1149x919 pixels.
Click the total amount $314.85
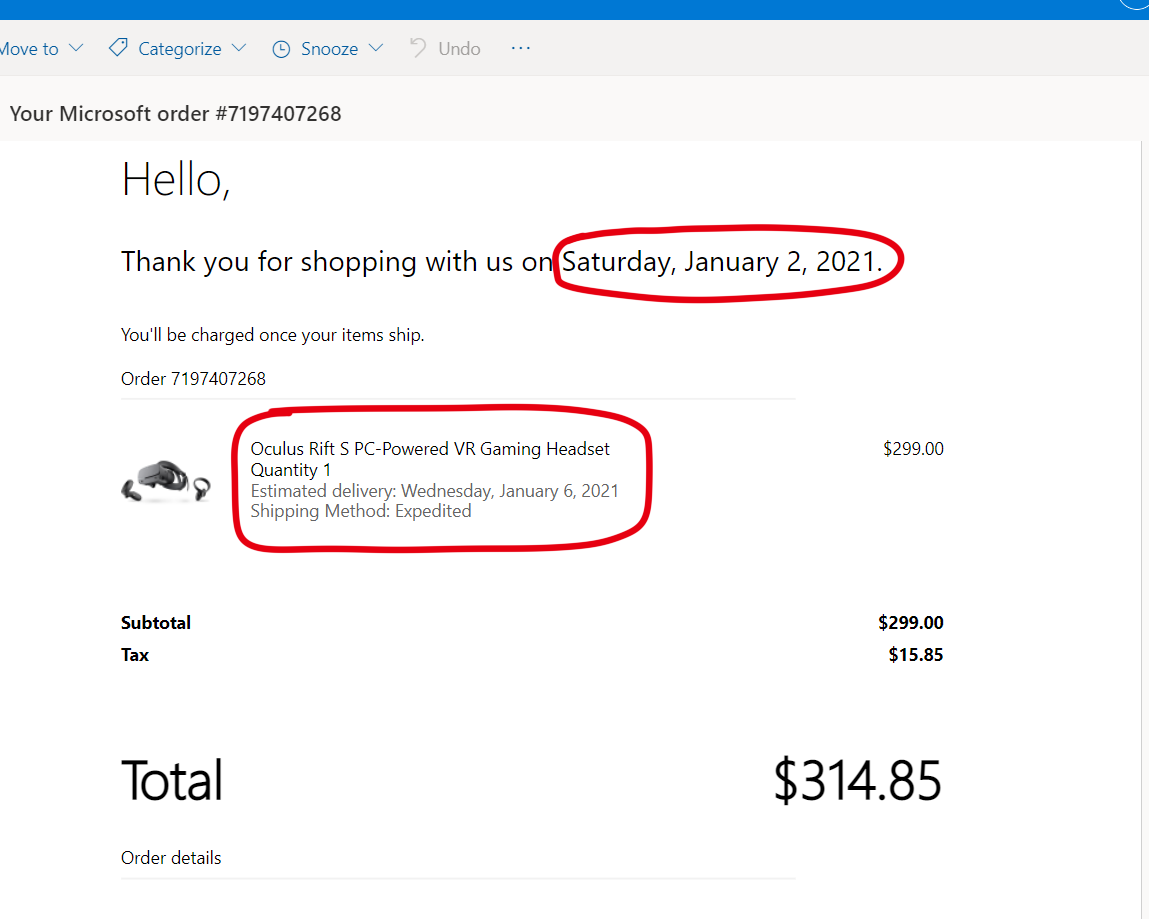pyautogui.click(x=857, y=780)
